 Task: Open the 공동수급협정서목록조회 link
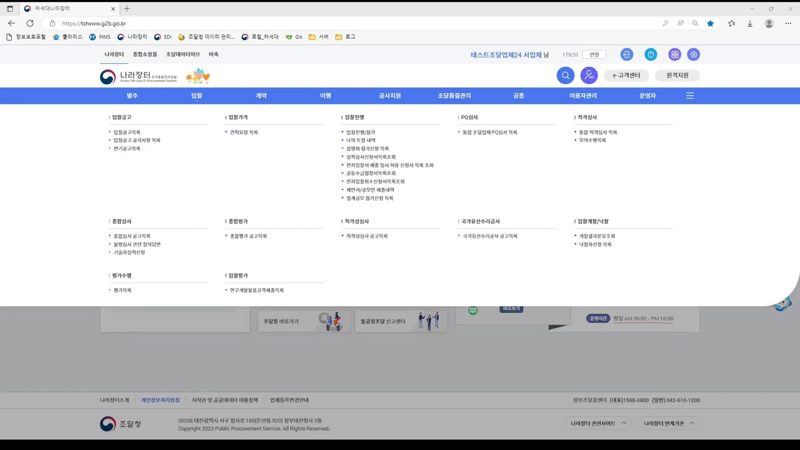371,173
